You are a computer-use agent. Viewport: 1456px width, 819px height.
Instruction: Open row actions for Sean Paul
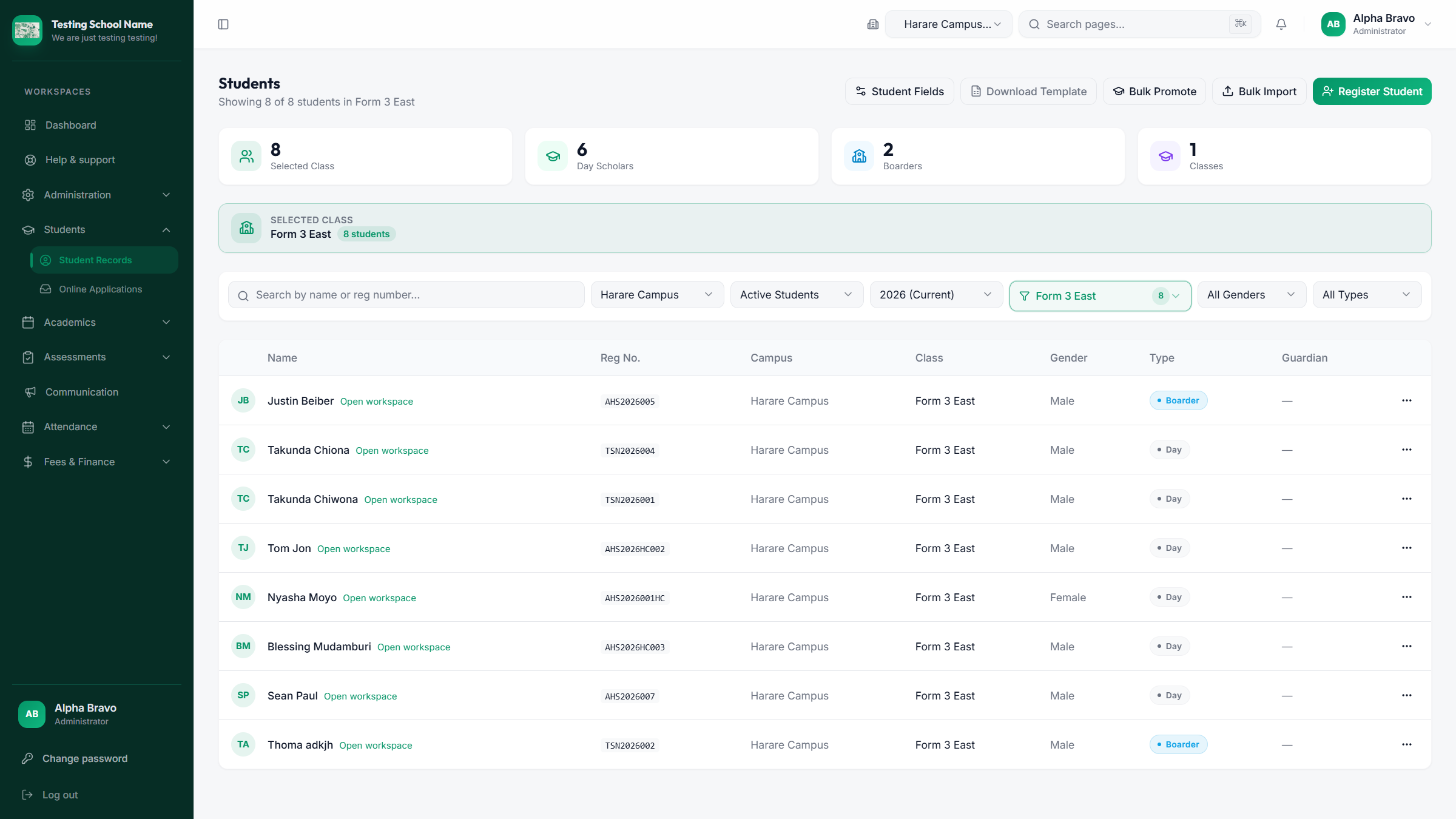tap(1407, 695)
